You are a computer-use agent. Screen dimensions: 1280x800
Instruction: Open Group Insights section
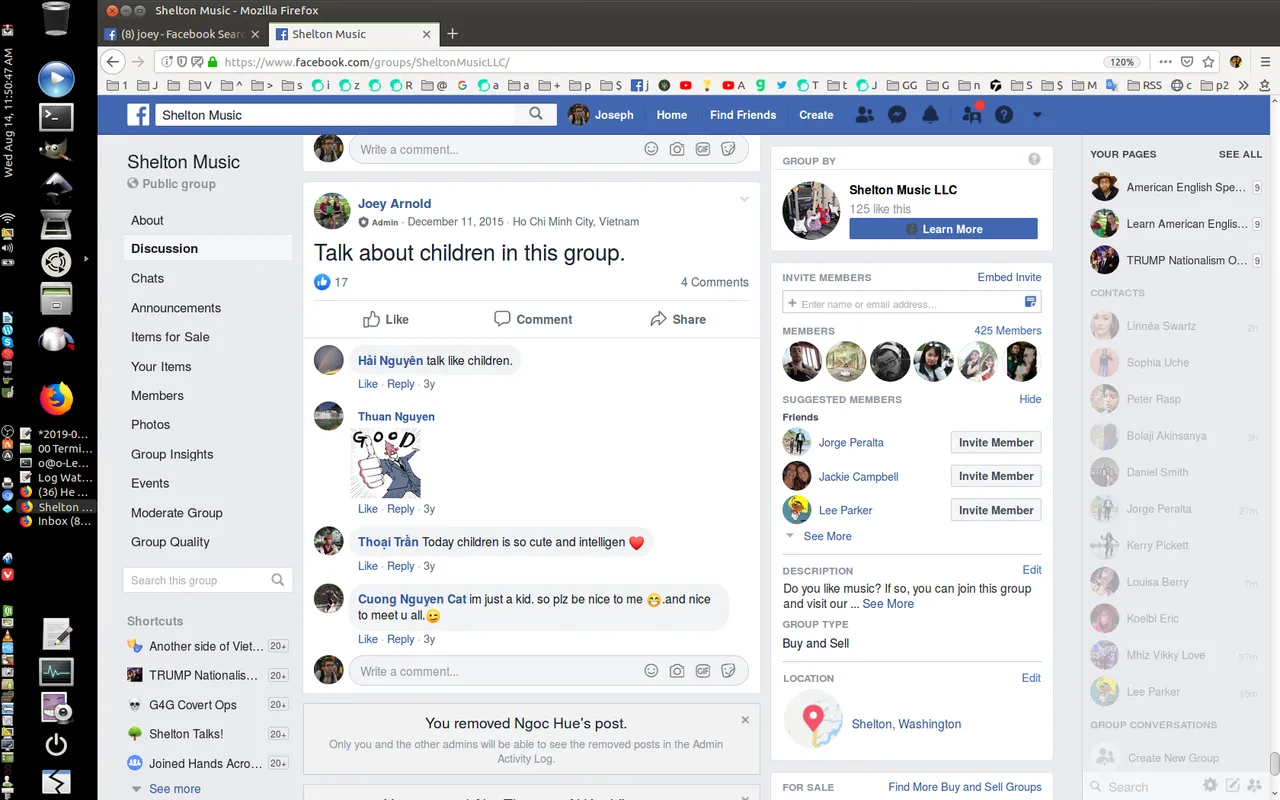point(172,454)
